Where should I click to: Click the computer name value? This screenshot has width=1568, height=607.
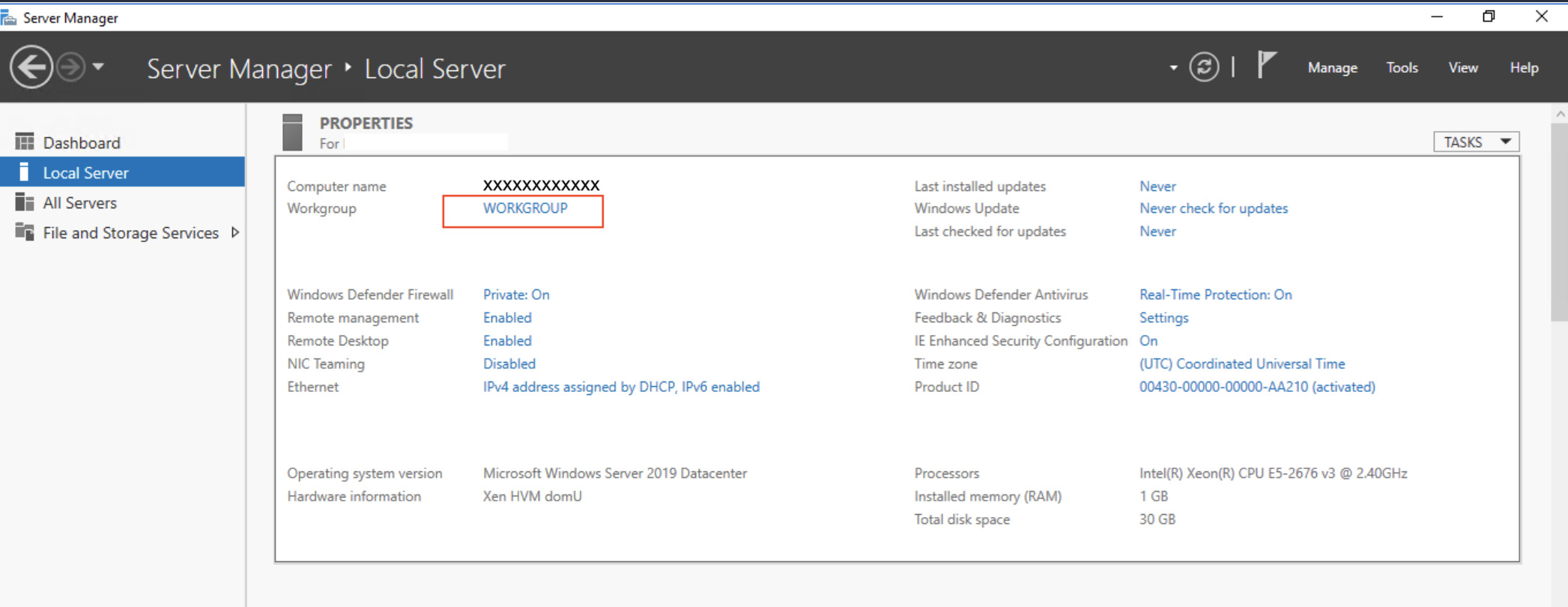pyautogui.click(x=541, y=185)
